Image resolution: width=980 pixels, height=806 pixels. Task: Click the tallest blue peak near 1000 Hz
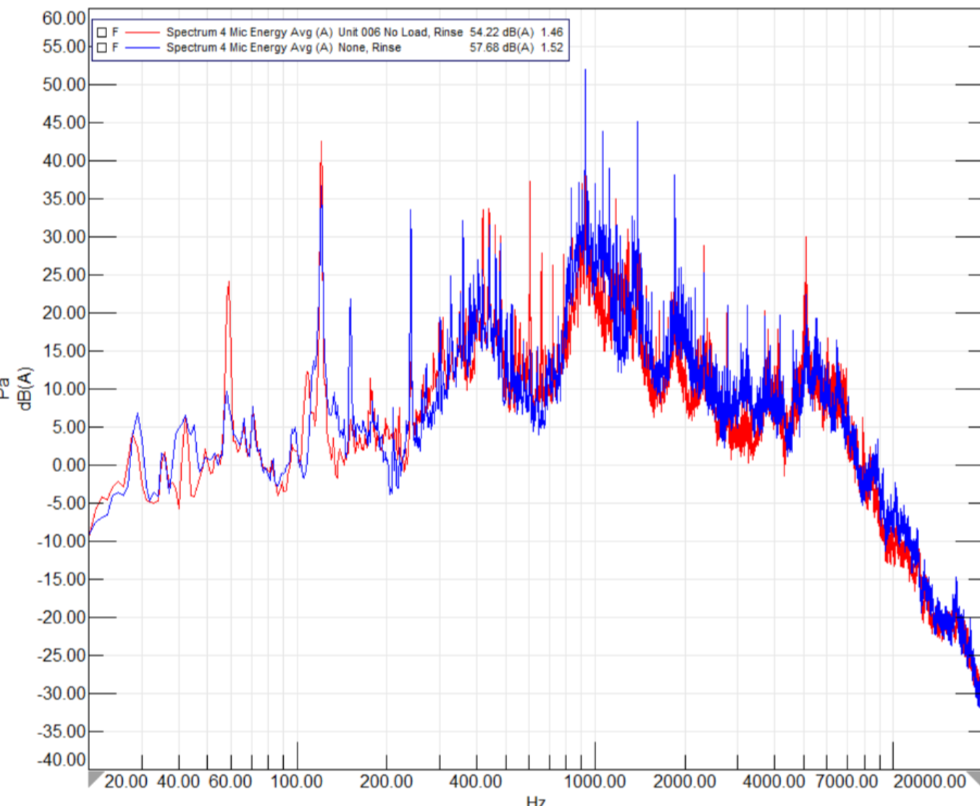tap(585, 71)
